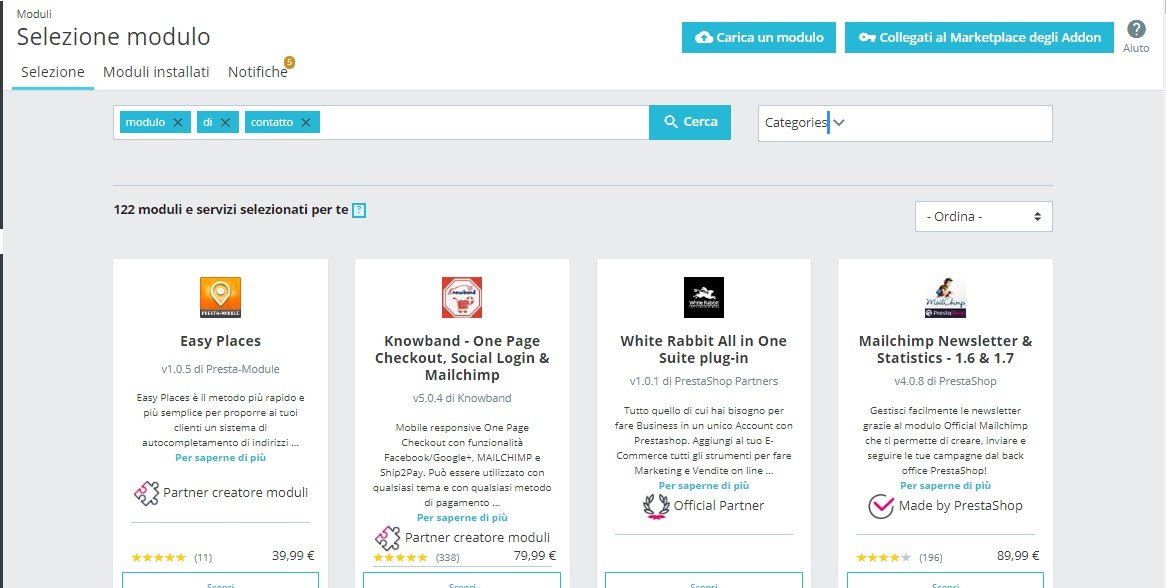Screen dimensions: 1166x588
Task: Open 'Per saperne di più' for Mailchimp
Action: coord(945,485)
